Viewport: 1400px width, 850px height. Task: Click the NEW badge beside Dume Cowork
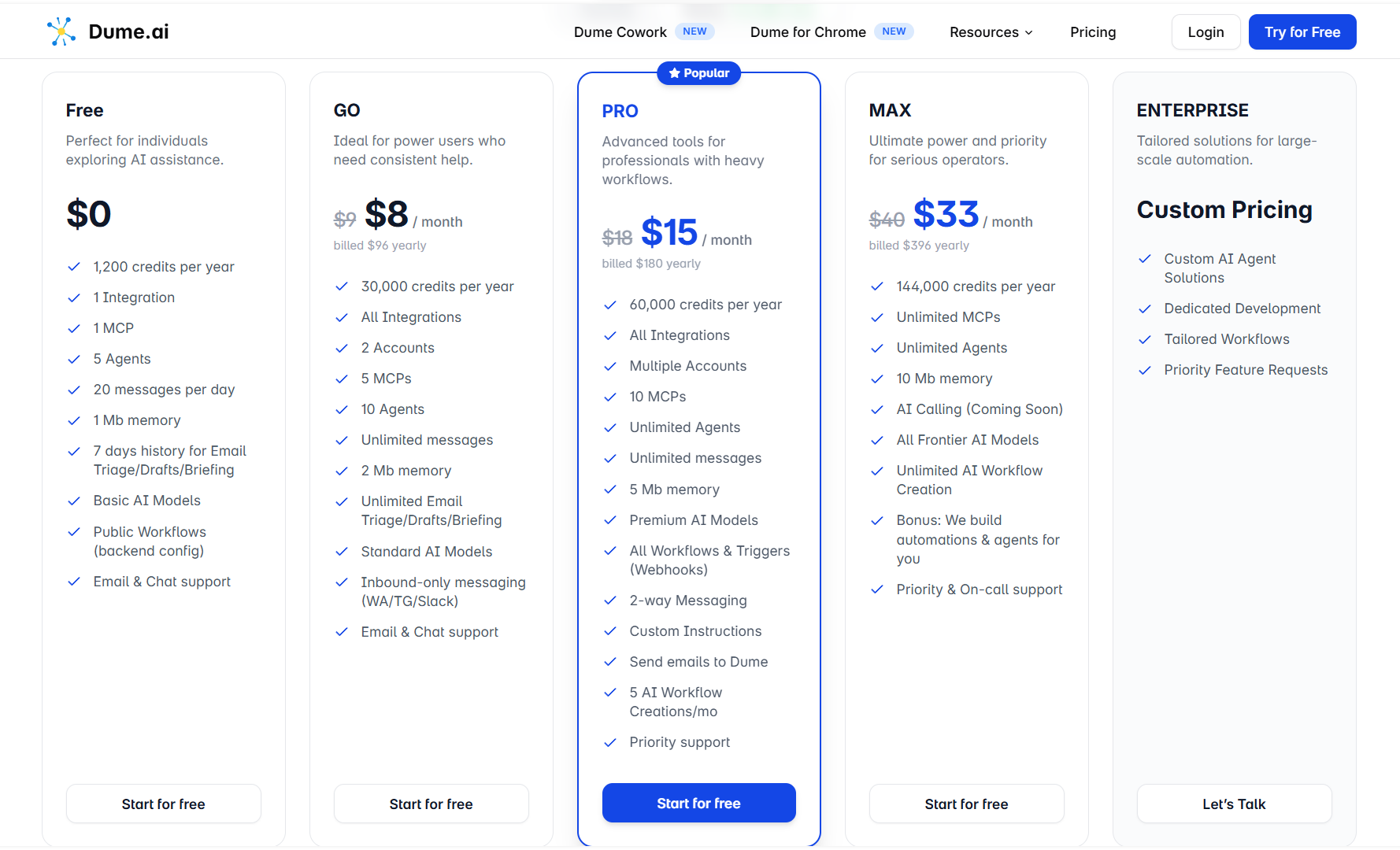click(x=694, y=31)
